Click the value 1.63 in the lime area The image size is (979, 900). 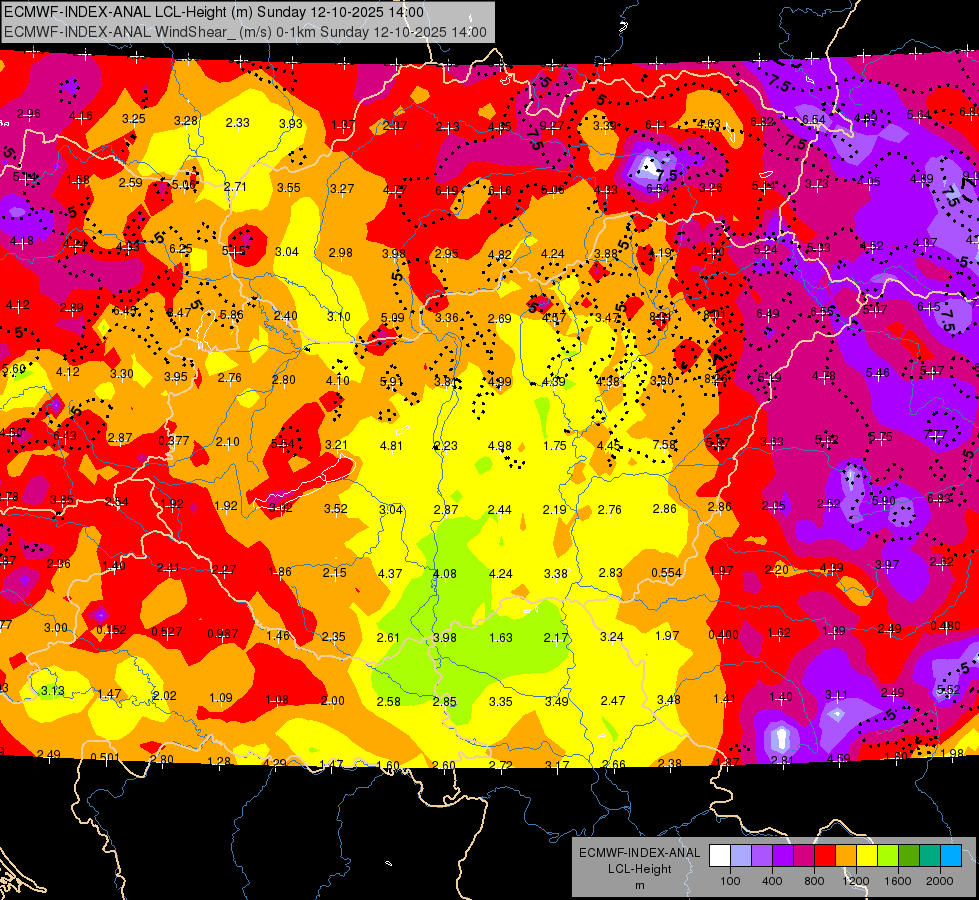pyautogui.click(x=501, y=638)
